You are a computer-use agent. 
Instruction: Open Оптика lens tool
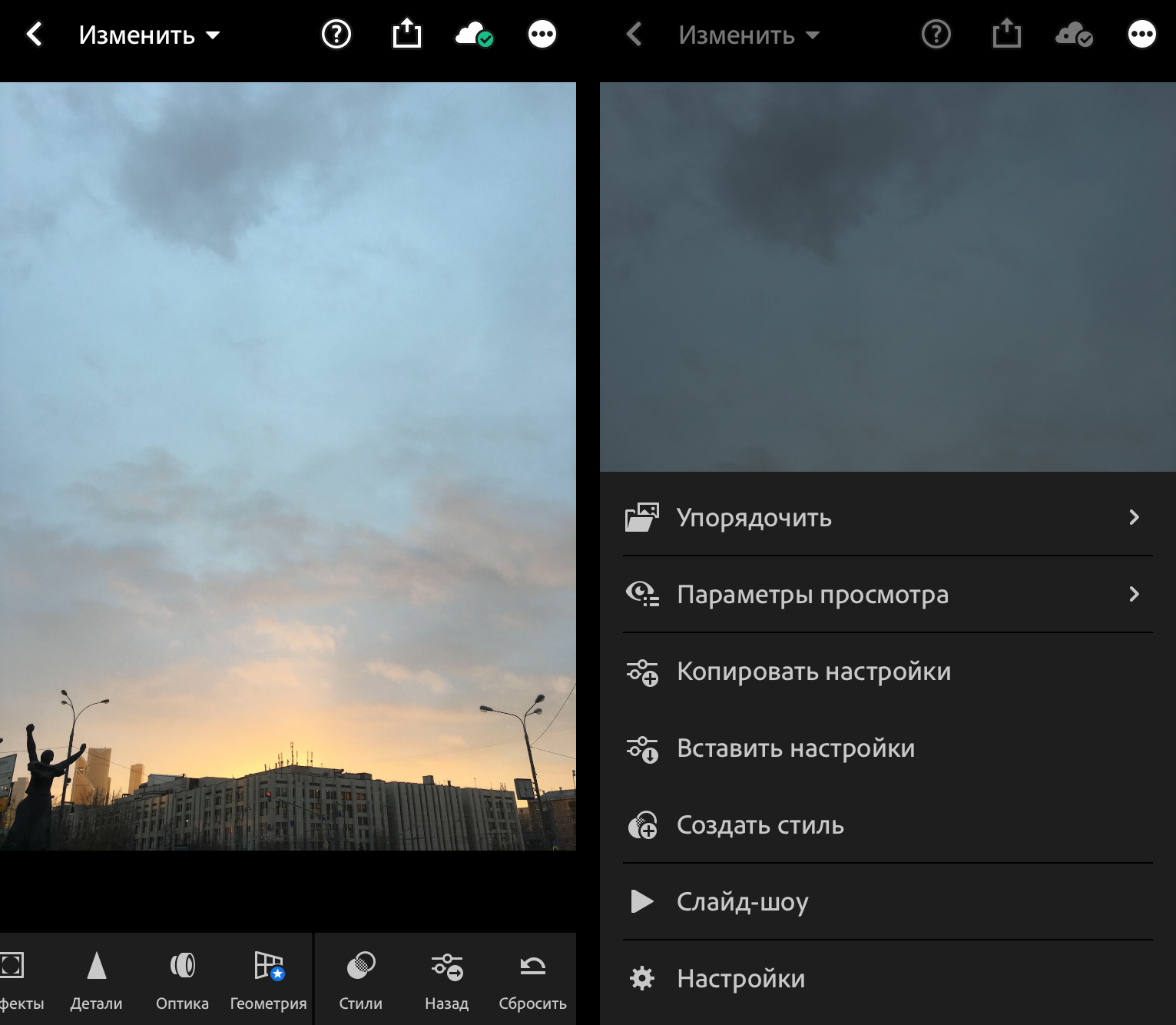pyautogui.click(x=182, y=980)
